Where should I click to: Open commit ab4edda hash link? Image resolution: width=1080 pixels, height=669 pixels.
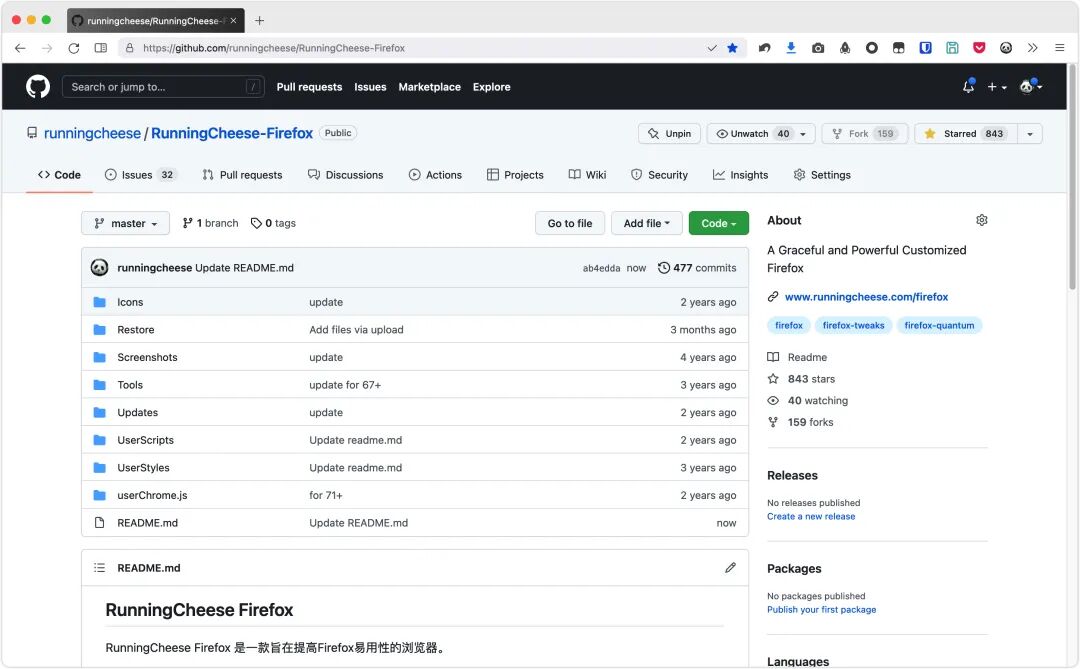point(601,268)
